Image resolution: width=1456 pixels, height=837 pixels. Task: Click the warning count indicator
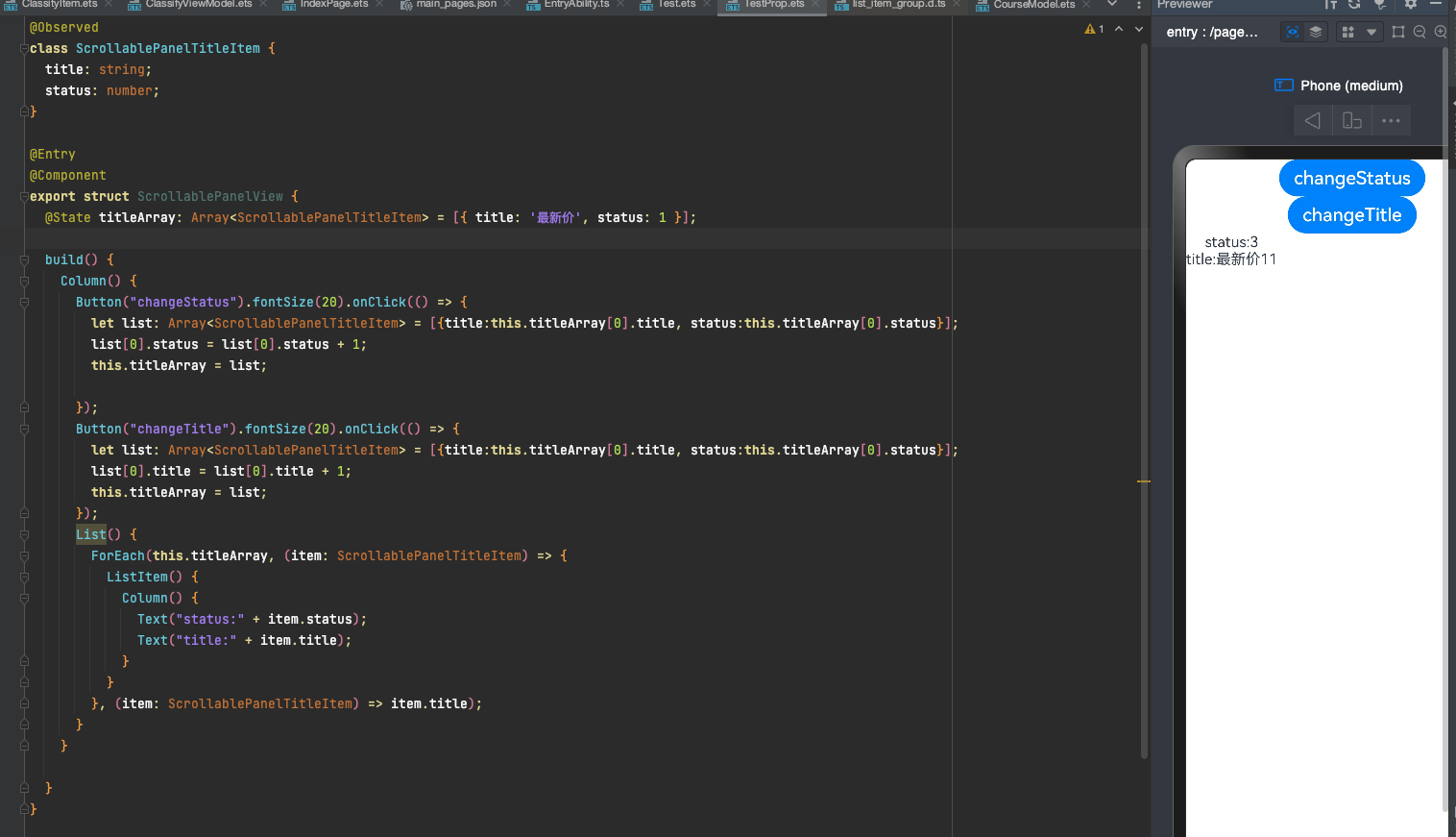pos(1094,30)
